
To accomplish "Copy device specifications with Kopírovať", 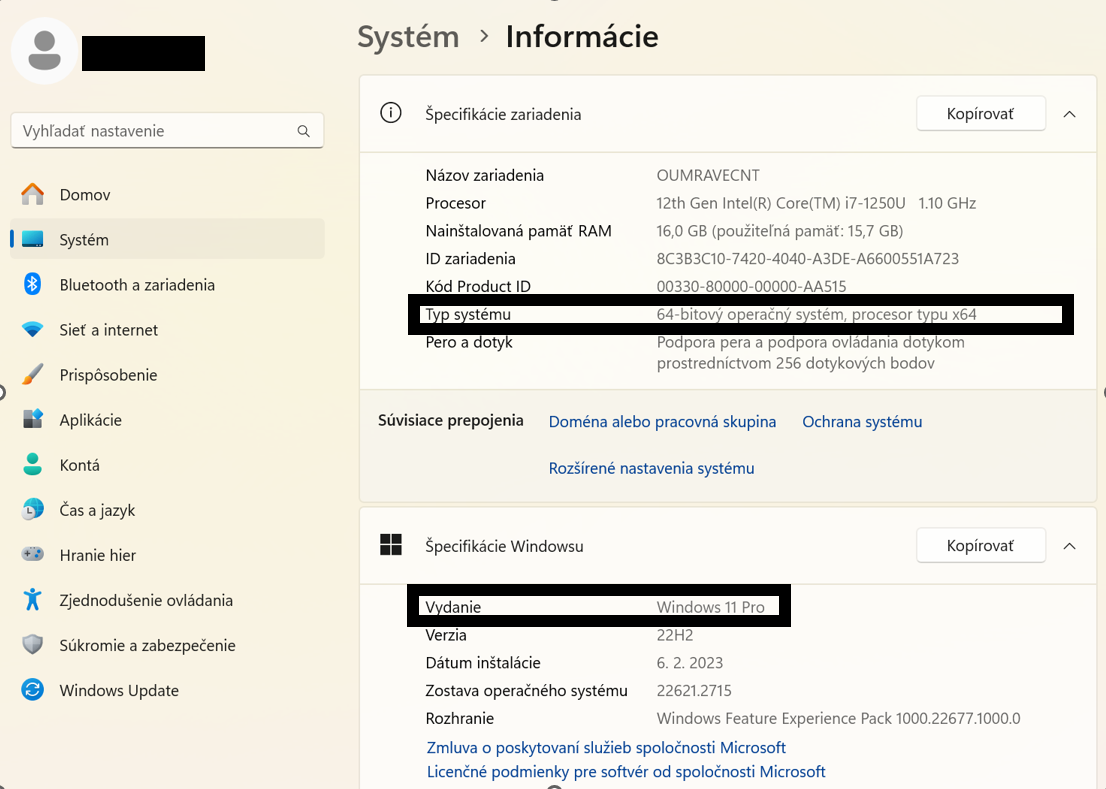I will point(980,114).
